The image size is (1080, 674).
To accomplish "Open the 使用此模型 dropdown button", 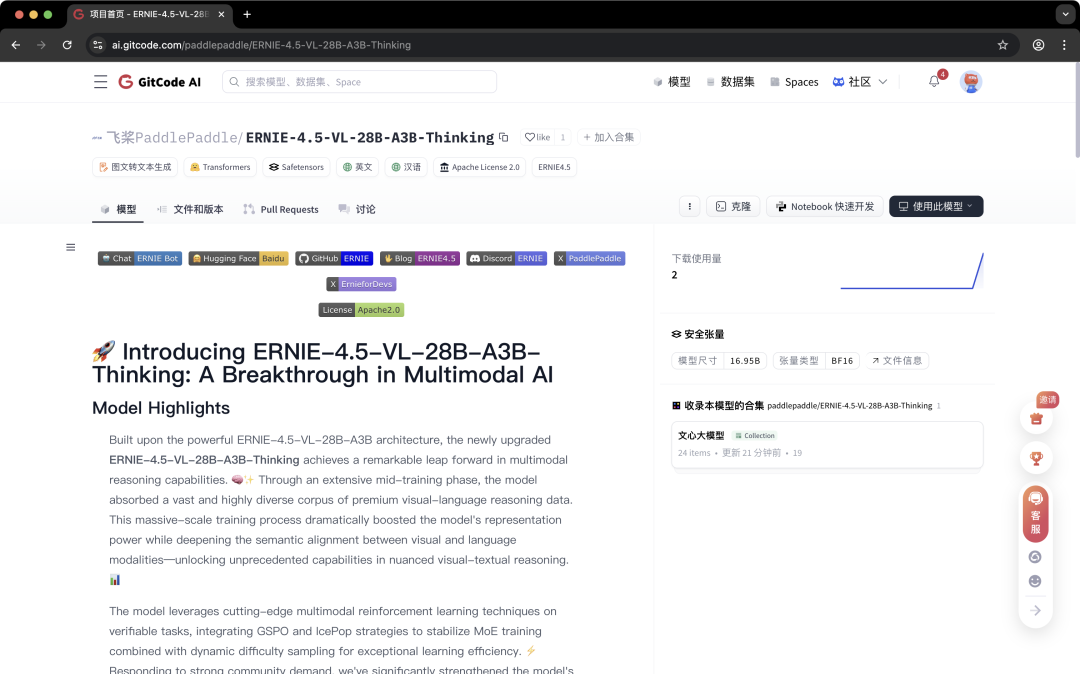I will [x=936, y=207].
